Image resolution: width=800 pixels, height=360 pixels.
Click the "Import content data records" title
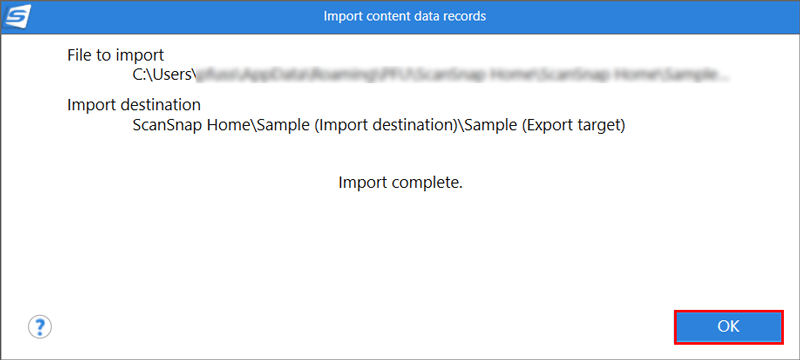405,16
